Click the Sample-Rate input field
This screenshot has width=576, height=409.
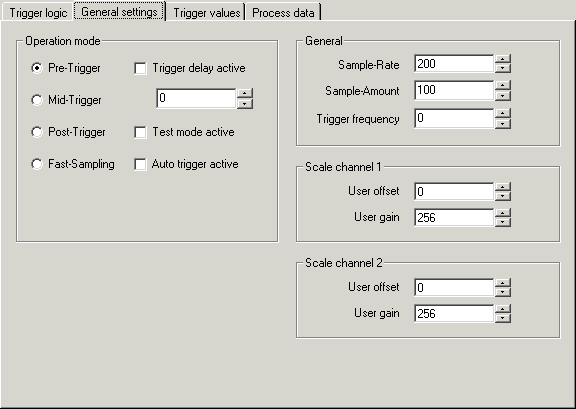(x=454, y=64)
